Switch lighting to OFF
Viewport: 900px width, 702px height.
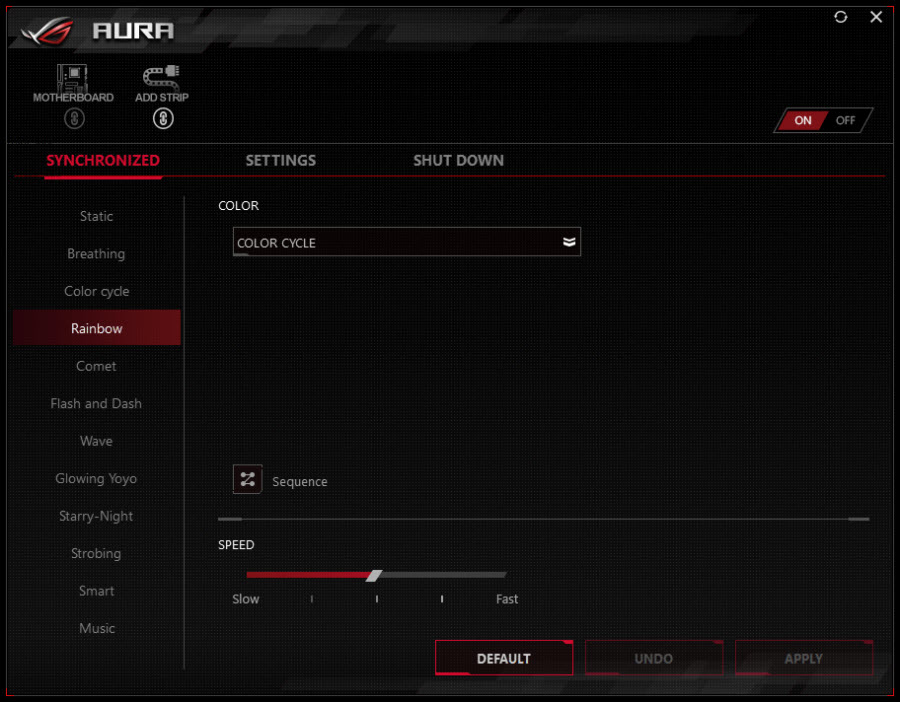(x=845, y=121)
